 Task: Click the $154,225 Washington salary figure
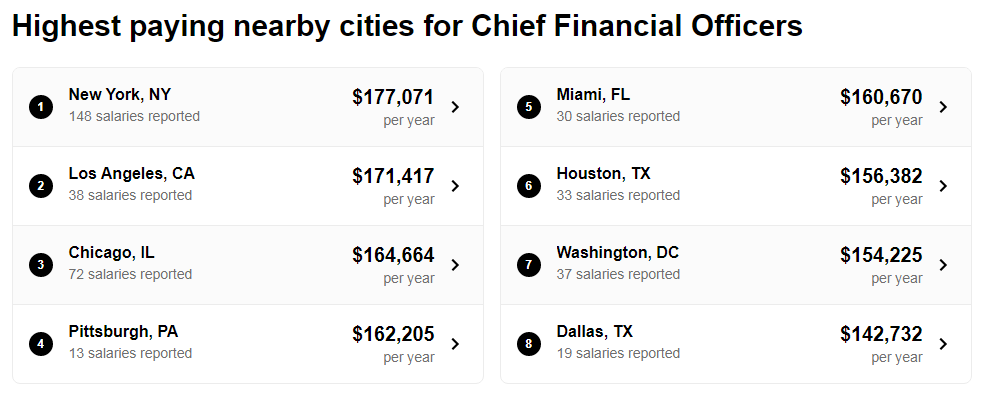[x=881, y=255]
